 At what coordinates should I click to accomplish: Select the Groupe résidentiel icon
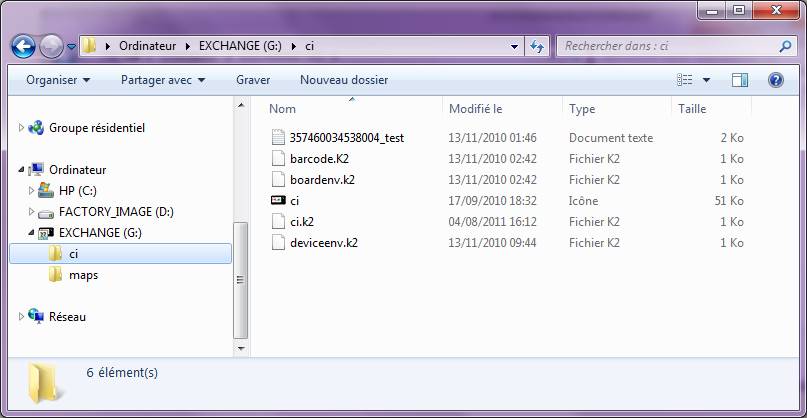tap(36, 128)
